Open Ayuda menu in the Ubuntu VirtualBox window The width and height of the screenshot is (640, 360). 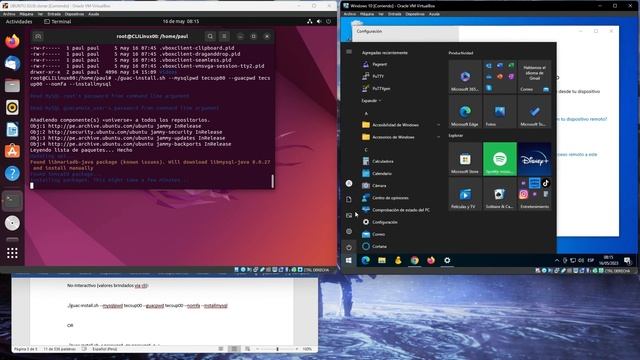[x=94, y=14]
